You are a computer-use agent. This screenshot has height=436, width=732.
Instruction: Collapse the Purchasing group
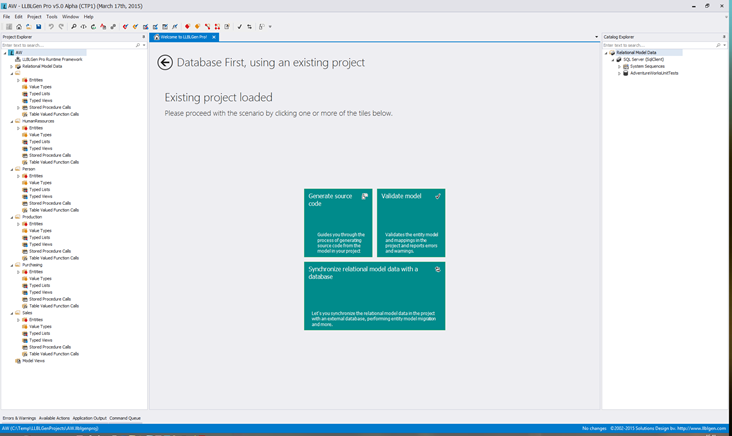pyautogui.click(x=12, y=265)
